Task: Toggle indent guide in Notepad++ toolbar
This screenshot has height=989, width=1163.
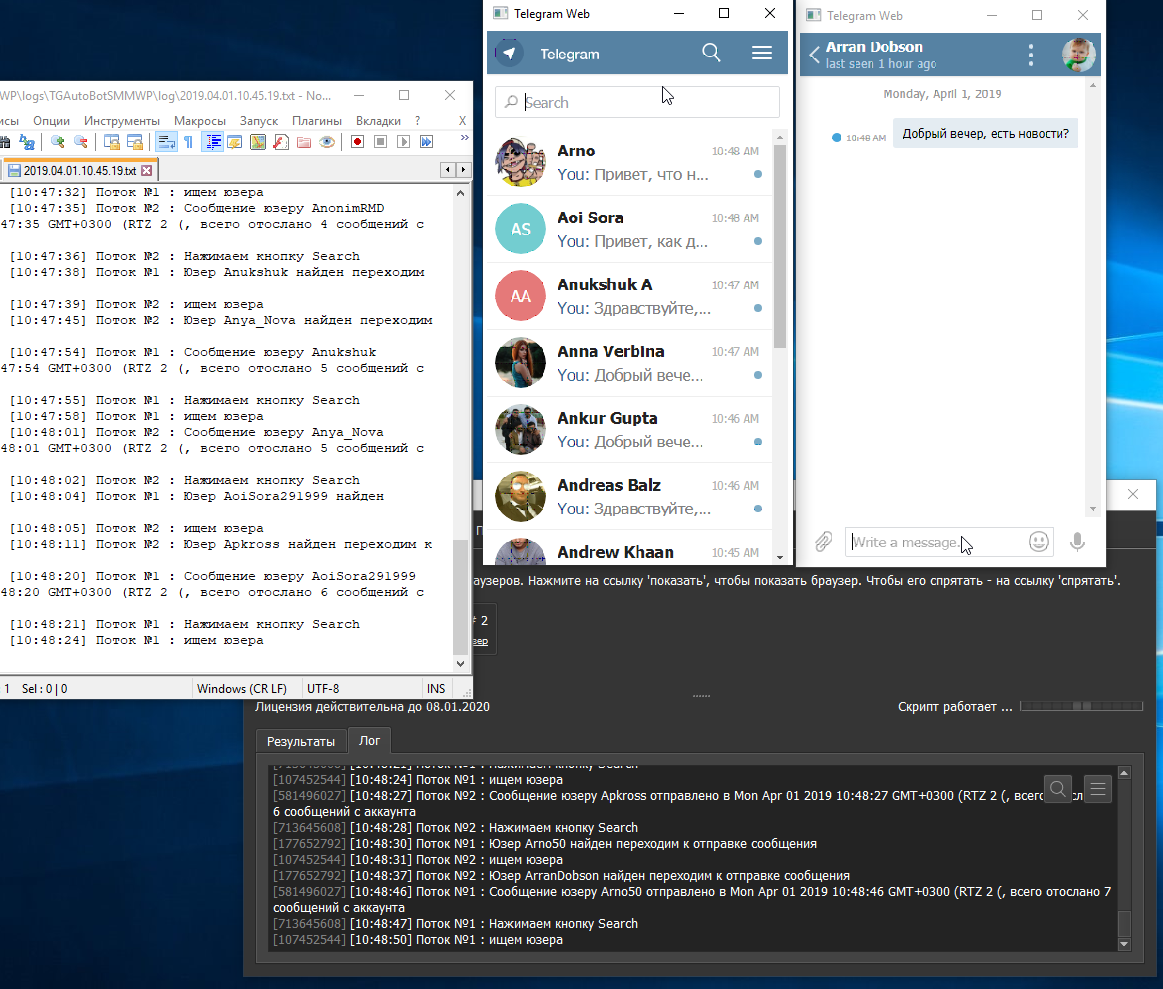Action: pos(213,143)
